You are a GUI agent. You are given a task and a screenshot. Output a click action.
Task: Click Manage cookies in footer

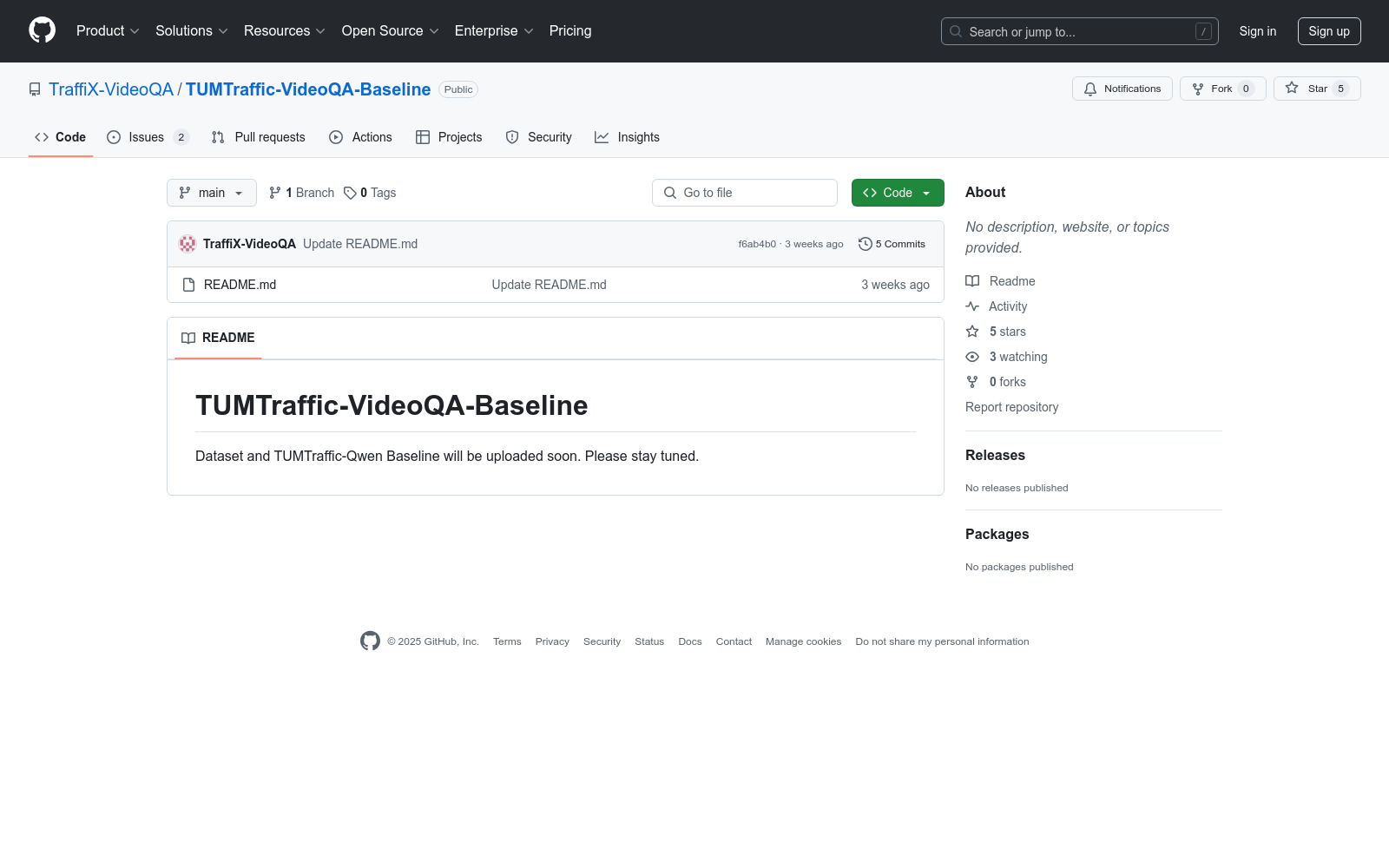point(803,641)
